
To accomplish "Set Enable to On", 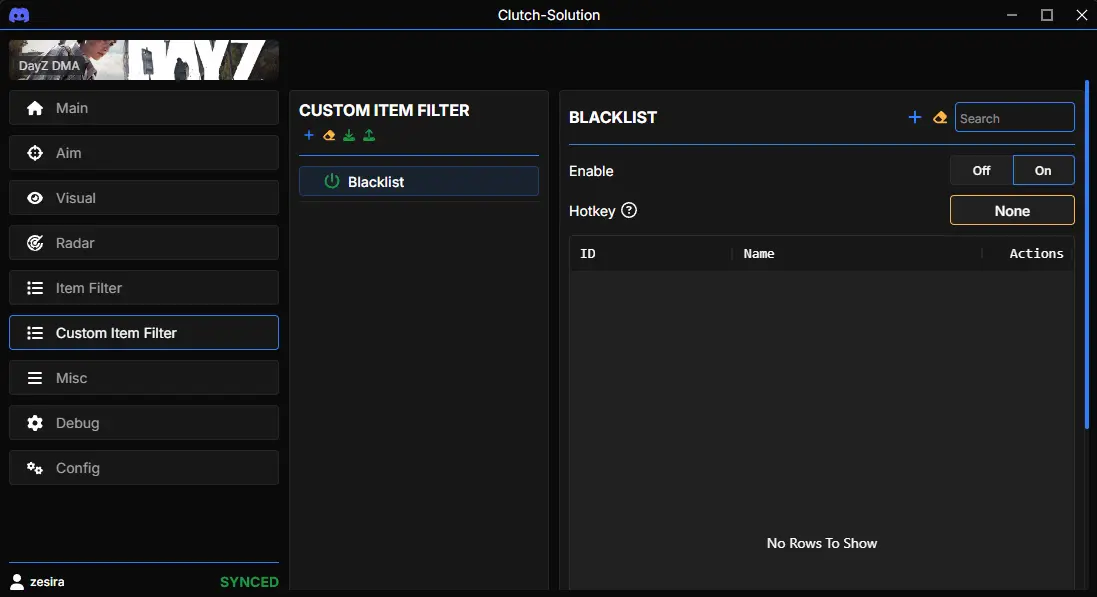I will (x=1043, y=171).
